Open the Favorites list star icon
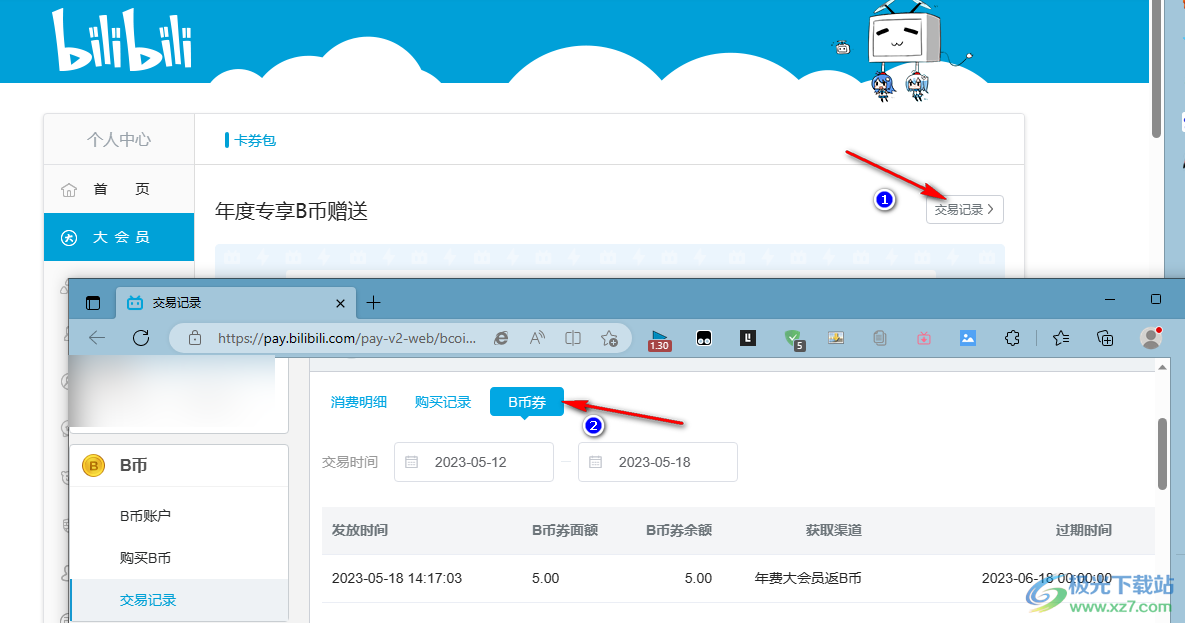Viewport: 1185px width, 623px height. point(1061,338)
